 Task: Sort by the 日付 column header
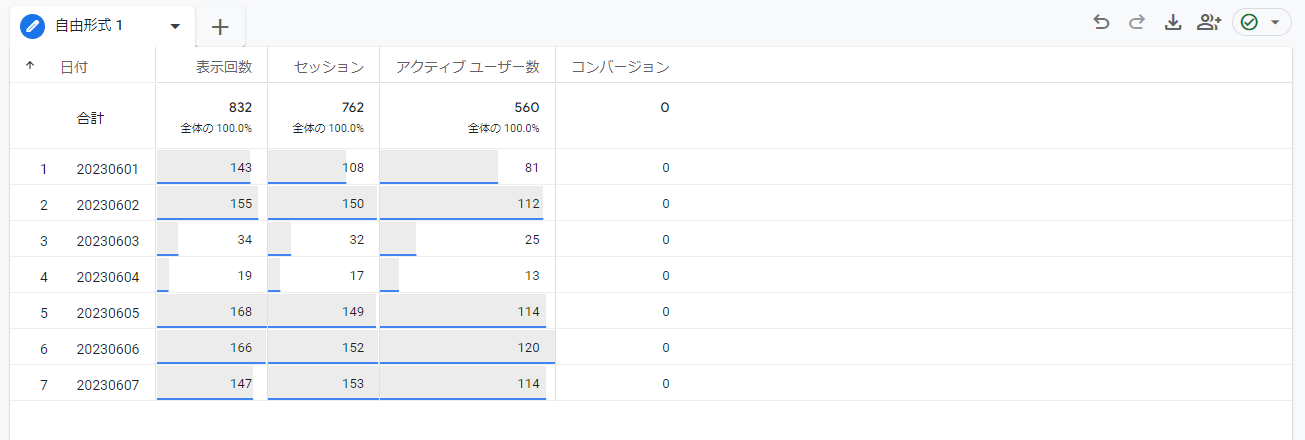[x=73, y=67]
